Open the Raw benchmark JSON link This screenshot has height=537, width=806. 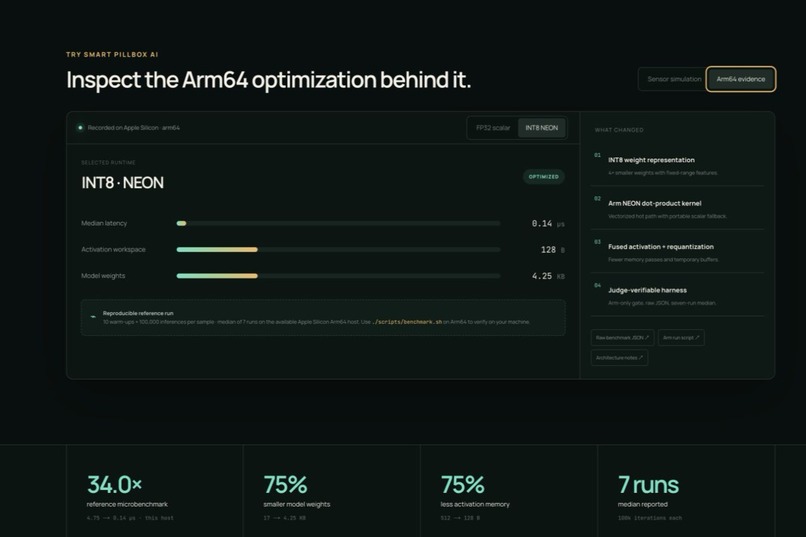point(622,338)
